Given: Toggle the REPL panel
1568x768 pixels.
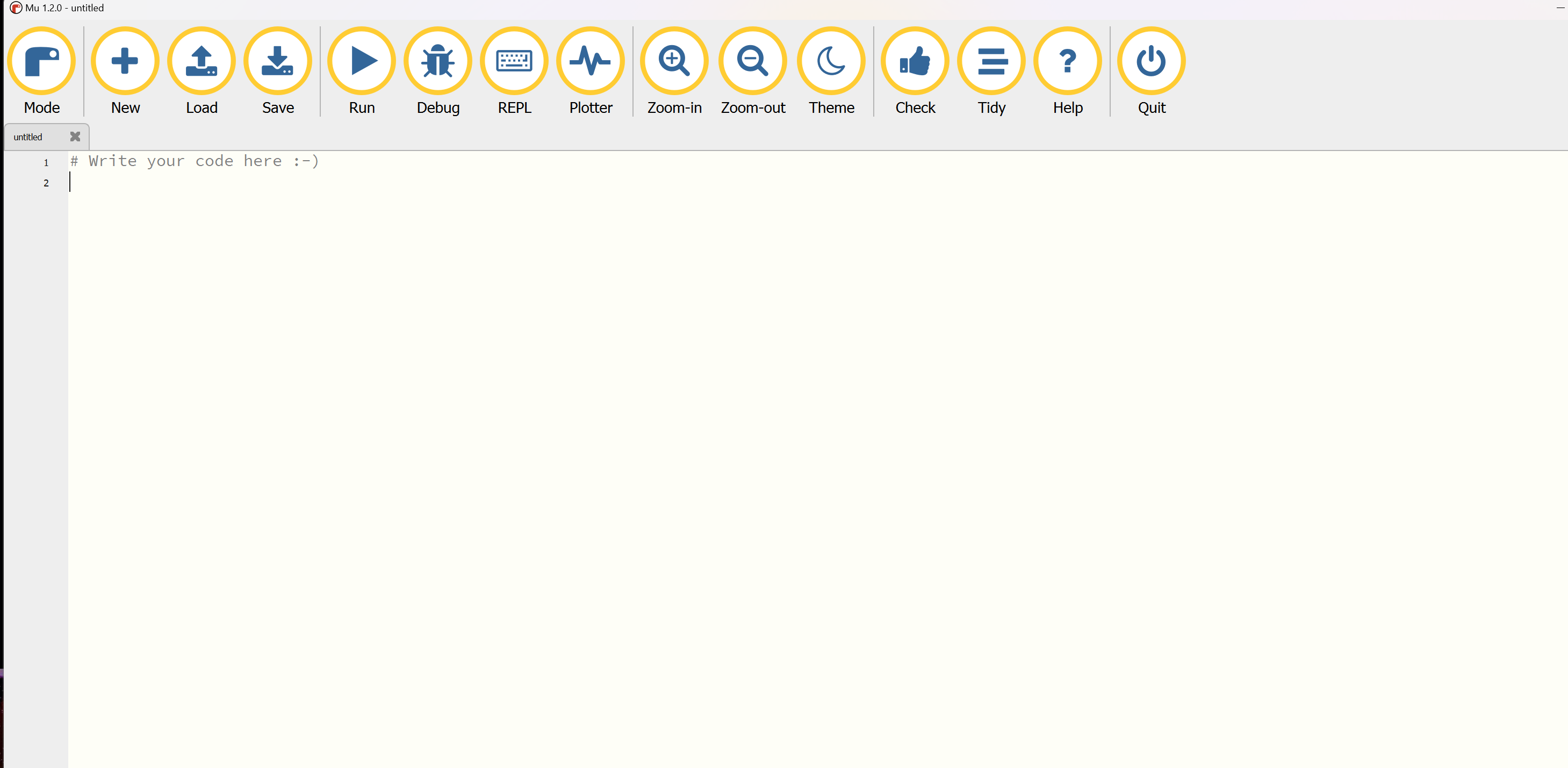Looking at the screenshot, I should [x=514, y=61].
